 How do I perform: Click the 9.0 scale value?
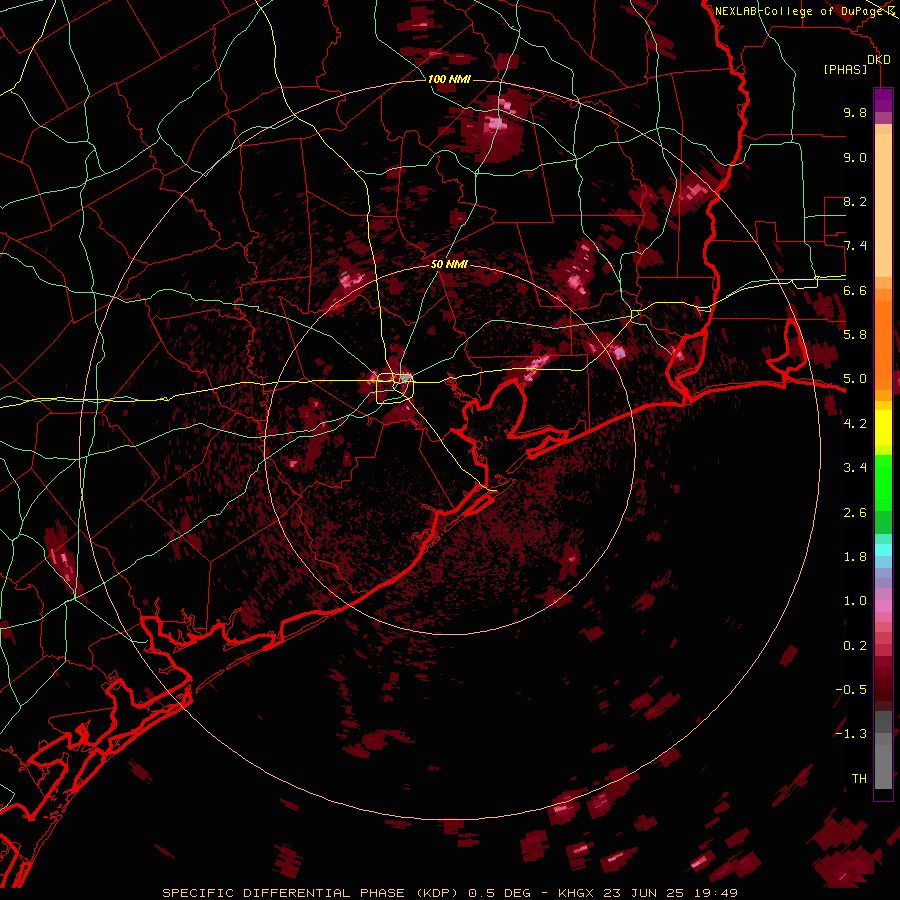click(855, 157)
